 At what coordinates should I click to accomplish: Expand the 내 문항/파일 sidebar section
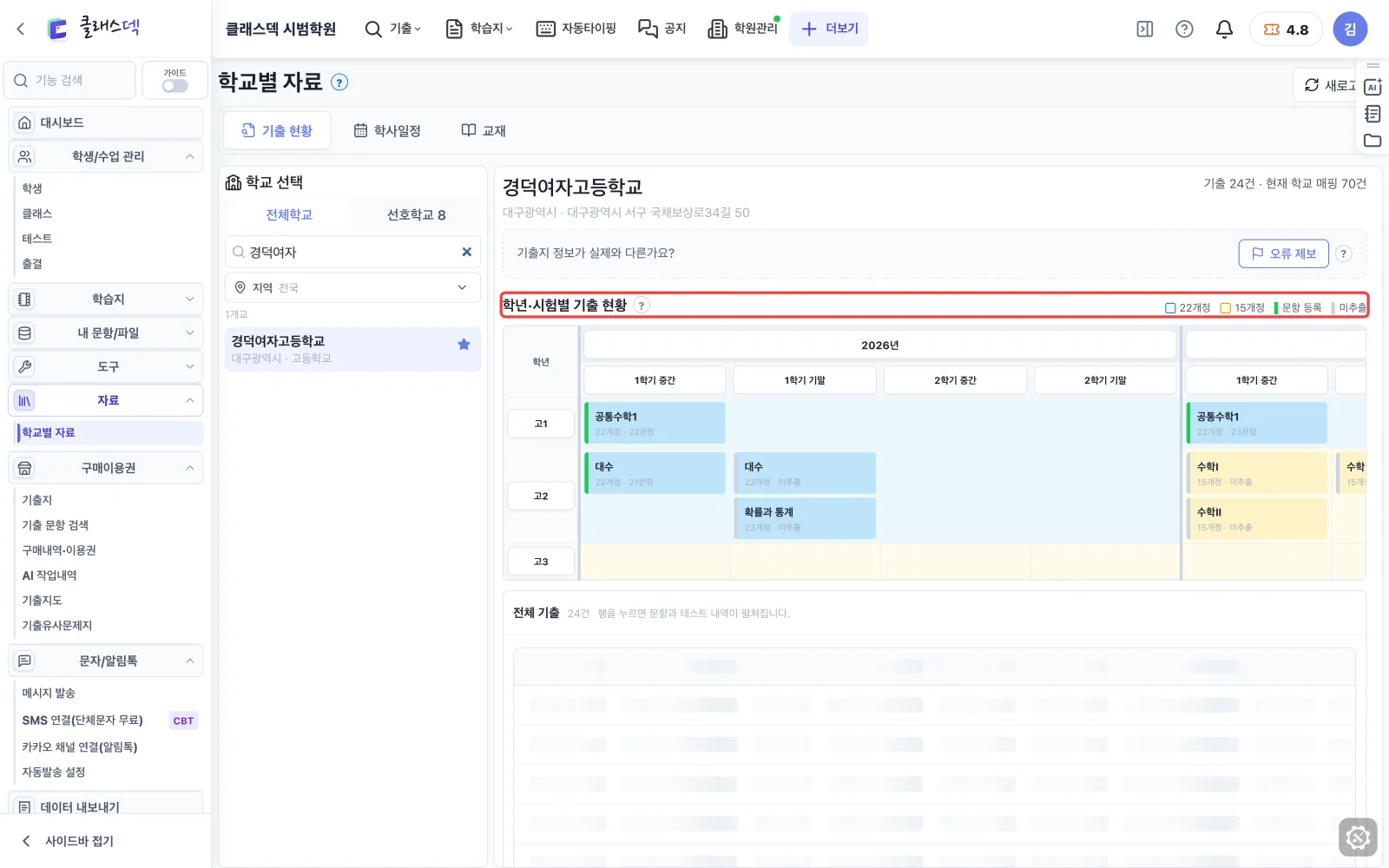point(106,333)
